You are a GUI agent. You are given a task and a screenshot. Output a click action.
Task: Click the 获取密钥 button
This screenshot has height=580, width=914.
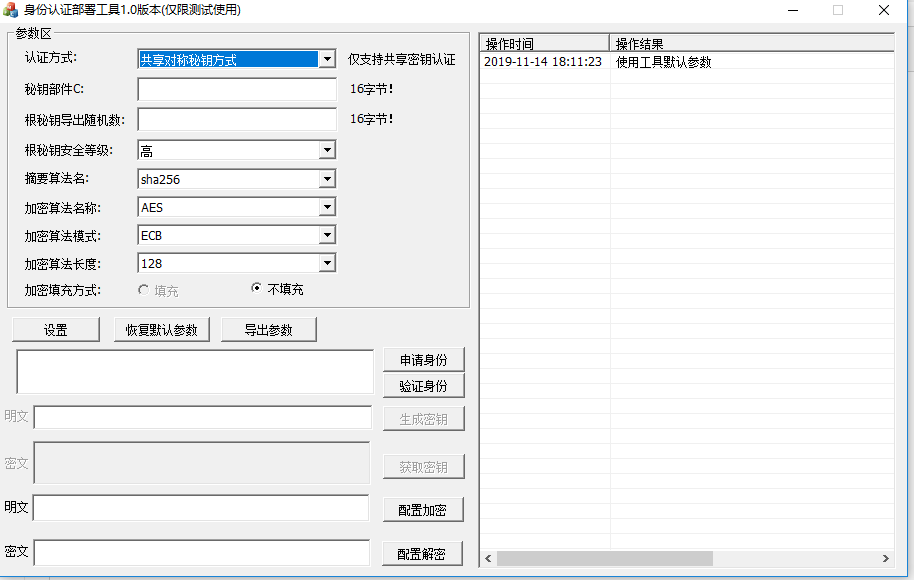(x=424, y=467)
